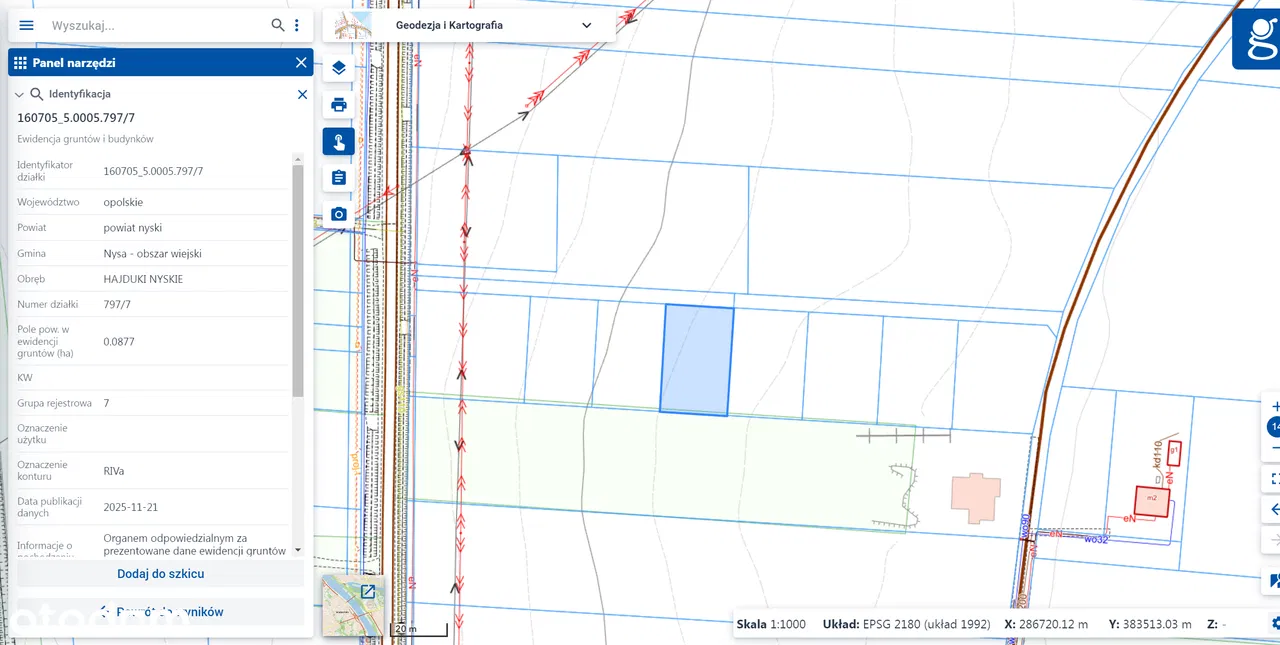Click the Dodaj do szkicu button

tap(160, 573)
